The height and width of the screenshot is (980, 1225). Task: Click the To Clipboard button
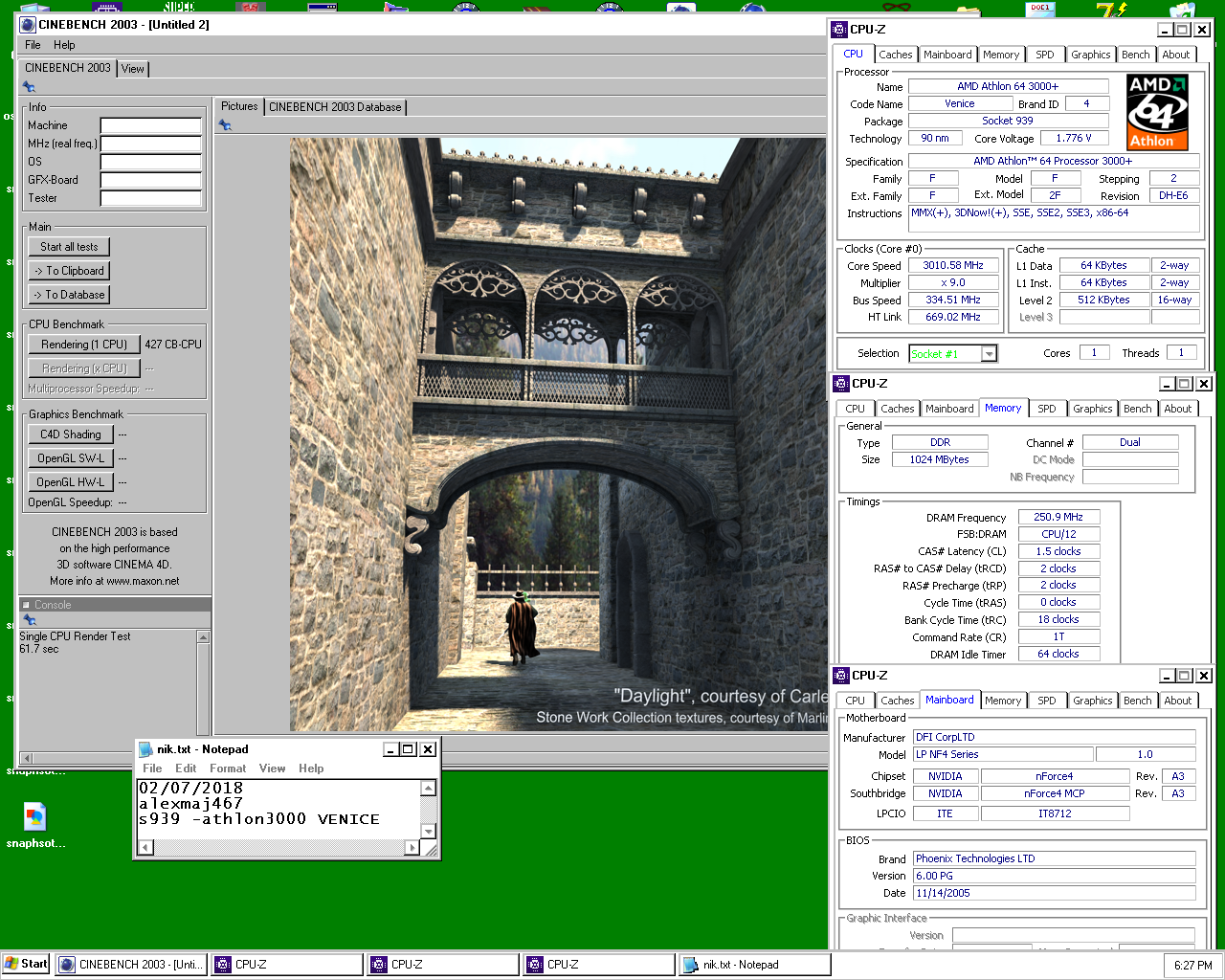[x=69, y=271]
